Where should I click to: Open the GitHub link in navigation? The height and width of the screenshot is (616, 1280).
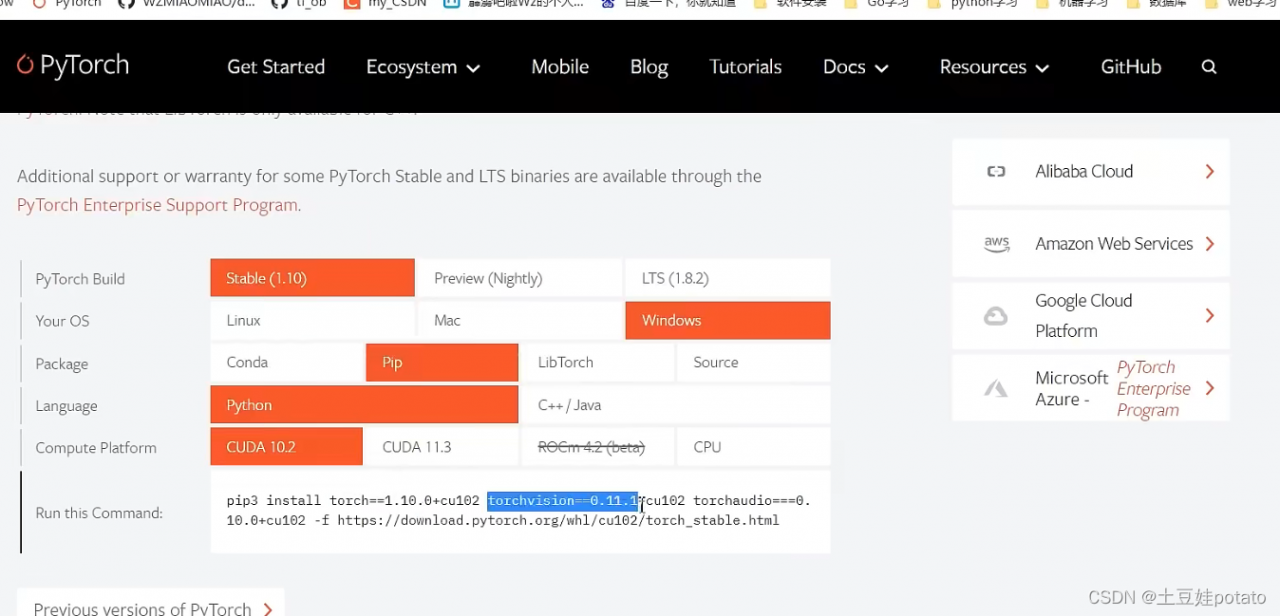[x=1131, y=67]
